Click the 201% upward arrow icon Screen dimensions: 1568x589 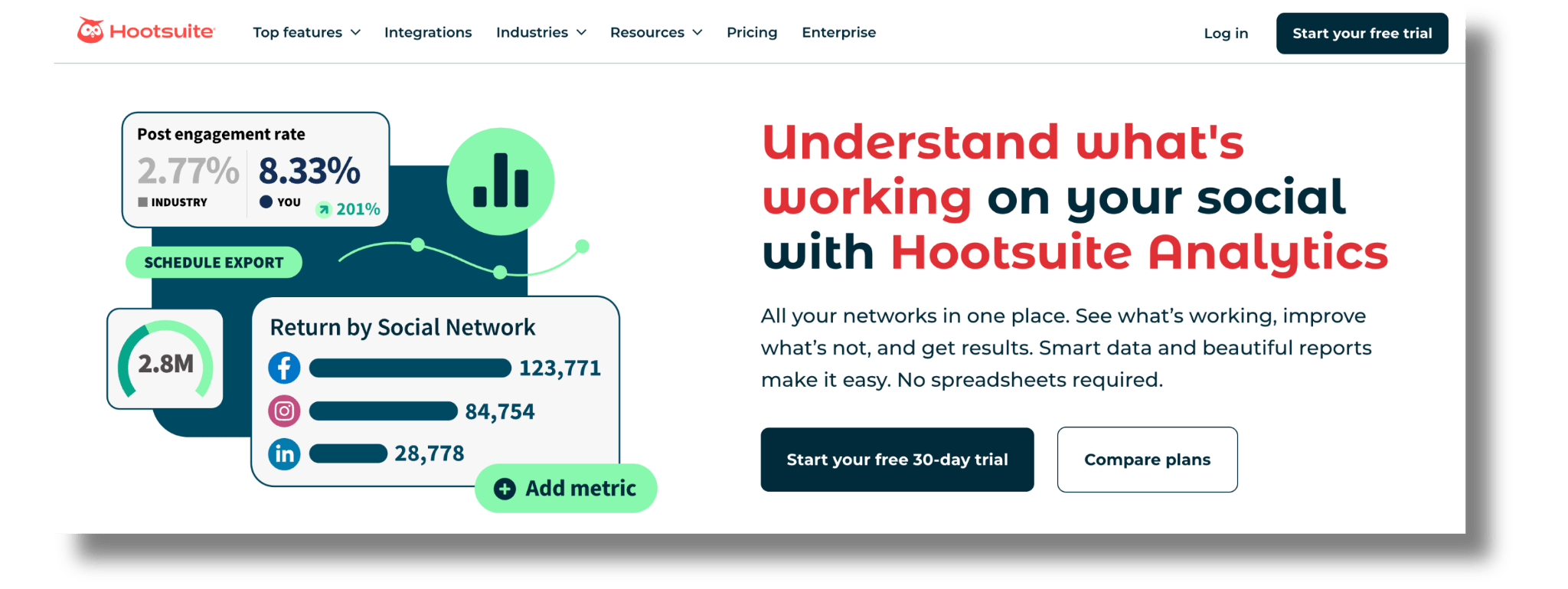[324, 209]
